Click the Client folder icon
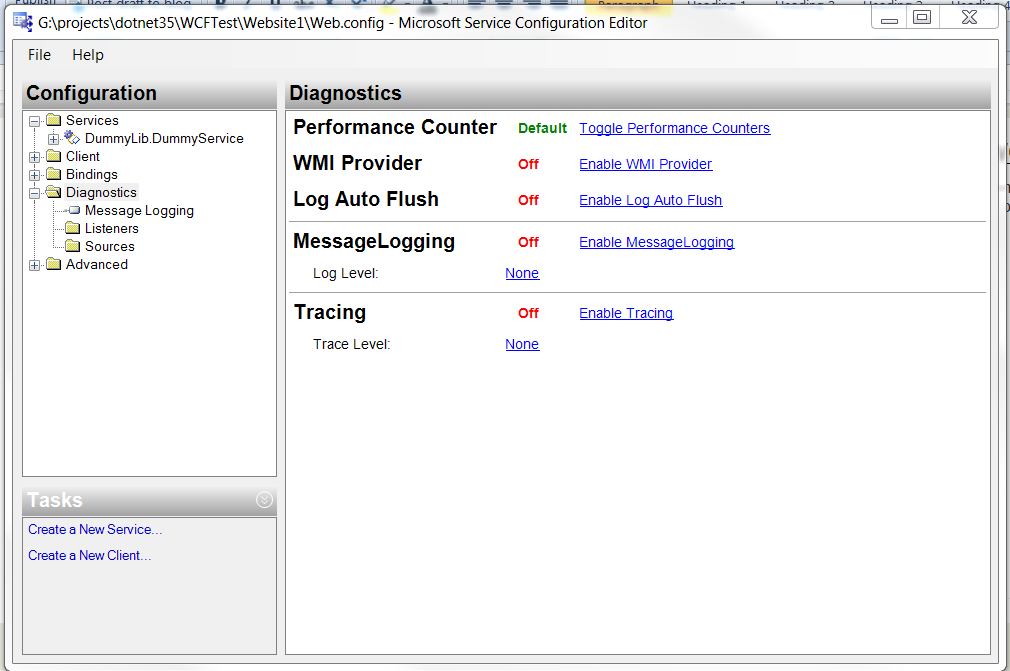 coord(53,156)
